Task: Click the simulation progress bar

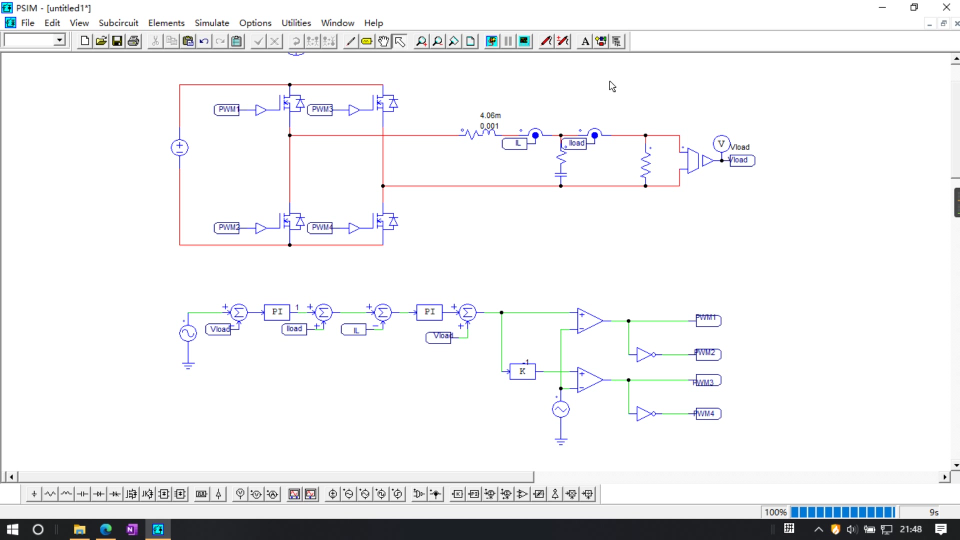Action: 843,512
